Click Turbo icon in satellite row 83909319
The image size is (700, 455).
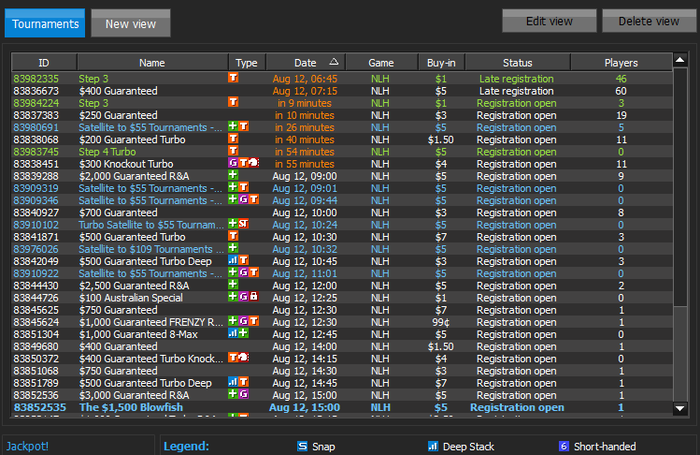tap(243, 187)
